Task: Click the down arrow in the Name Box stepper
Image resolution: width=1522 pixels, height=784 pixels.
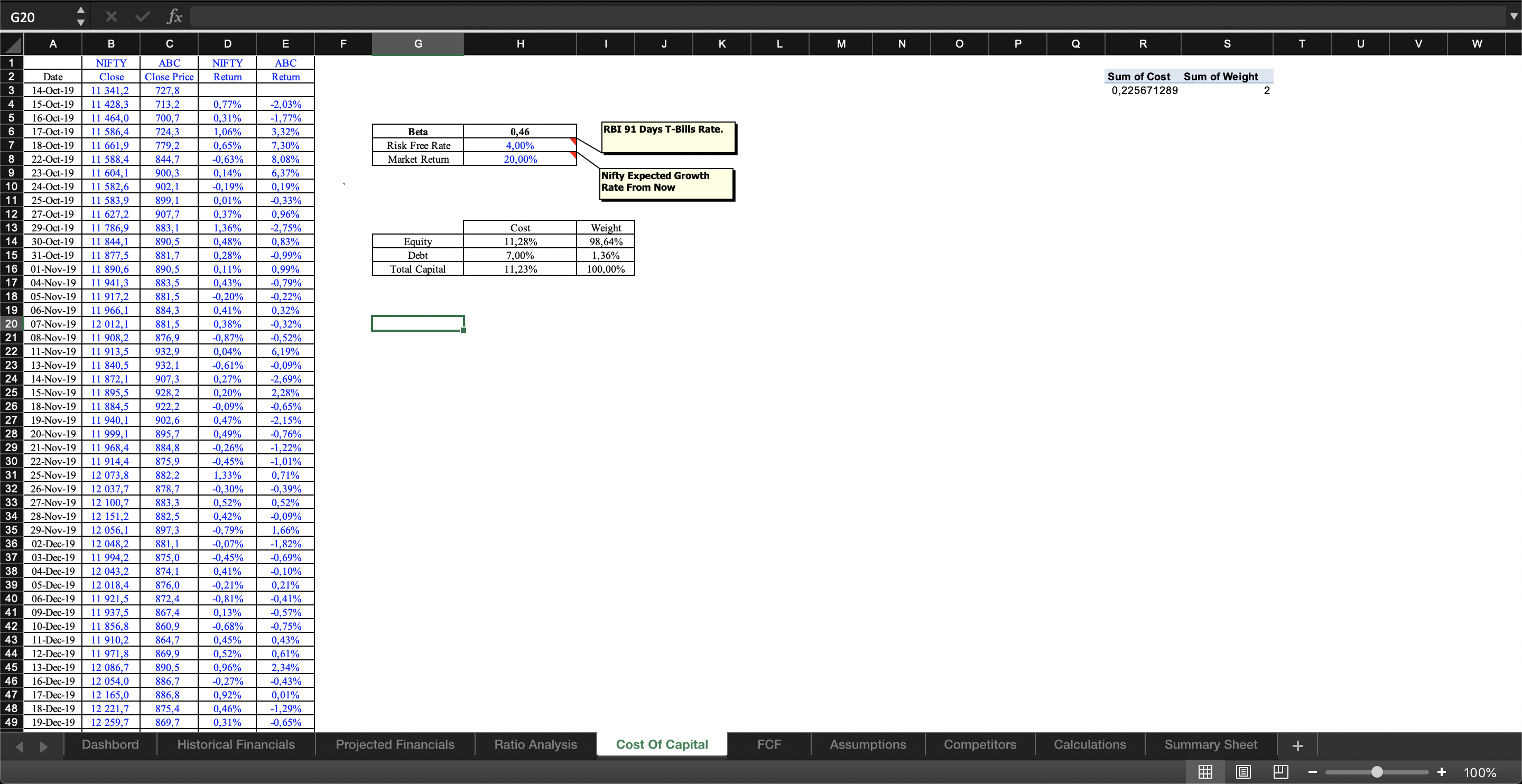Action: [x=81, y=22]
